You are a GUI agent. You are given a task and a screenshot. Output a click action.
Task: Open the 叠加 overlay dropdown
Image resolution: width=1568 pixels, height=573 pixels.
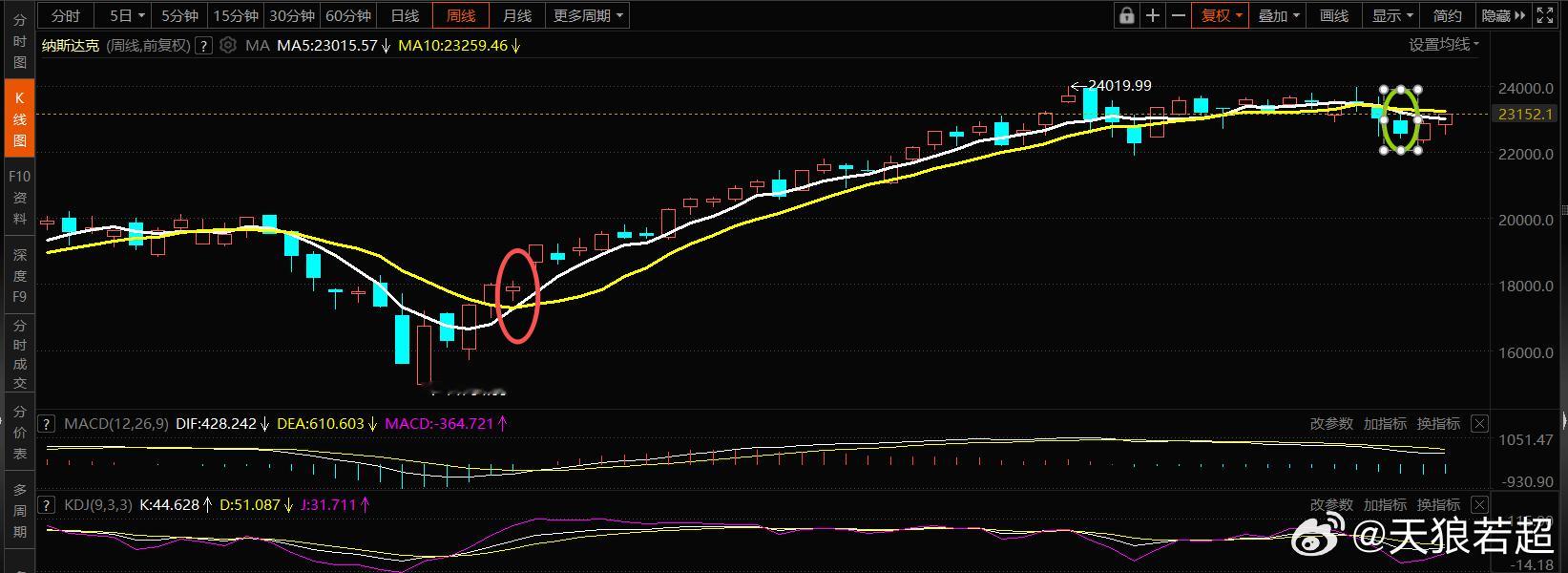click(1279, 15)
